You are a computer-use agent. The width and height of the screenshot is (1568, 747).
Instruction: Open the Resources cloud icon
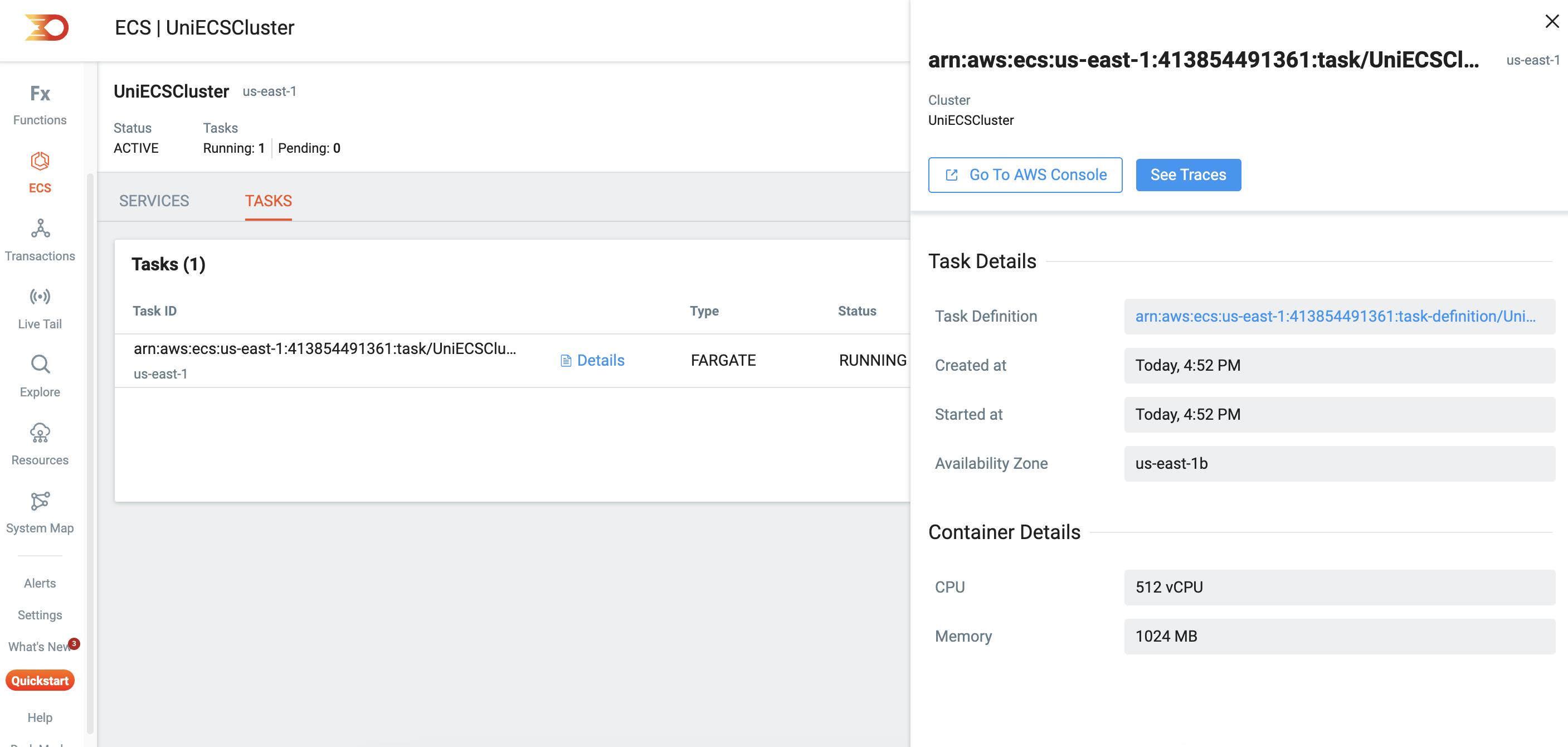pyautogui.click(x=40, y=433)
